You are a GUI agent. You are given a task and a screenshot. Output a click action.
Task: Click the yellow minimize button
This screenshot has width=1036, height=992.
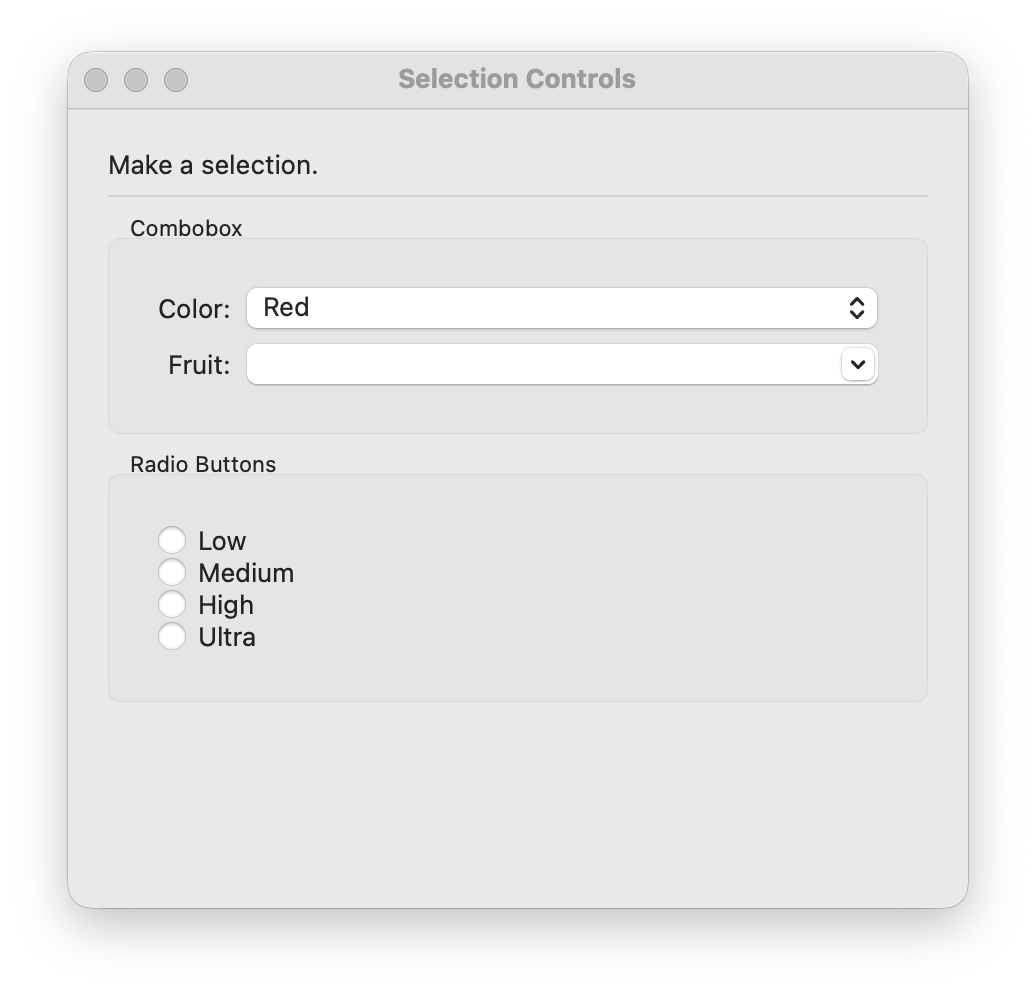coord(136,79)
